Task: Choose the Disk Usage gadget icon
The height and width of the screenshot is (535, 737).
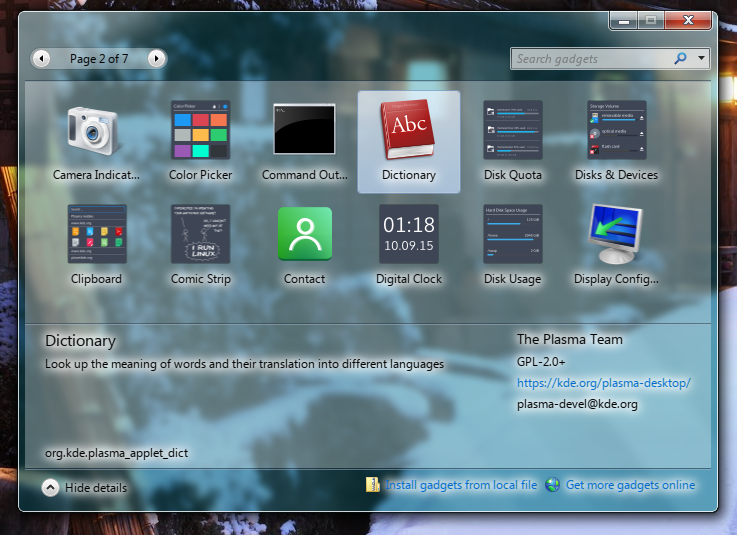Action: (513, 234)
